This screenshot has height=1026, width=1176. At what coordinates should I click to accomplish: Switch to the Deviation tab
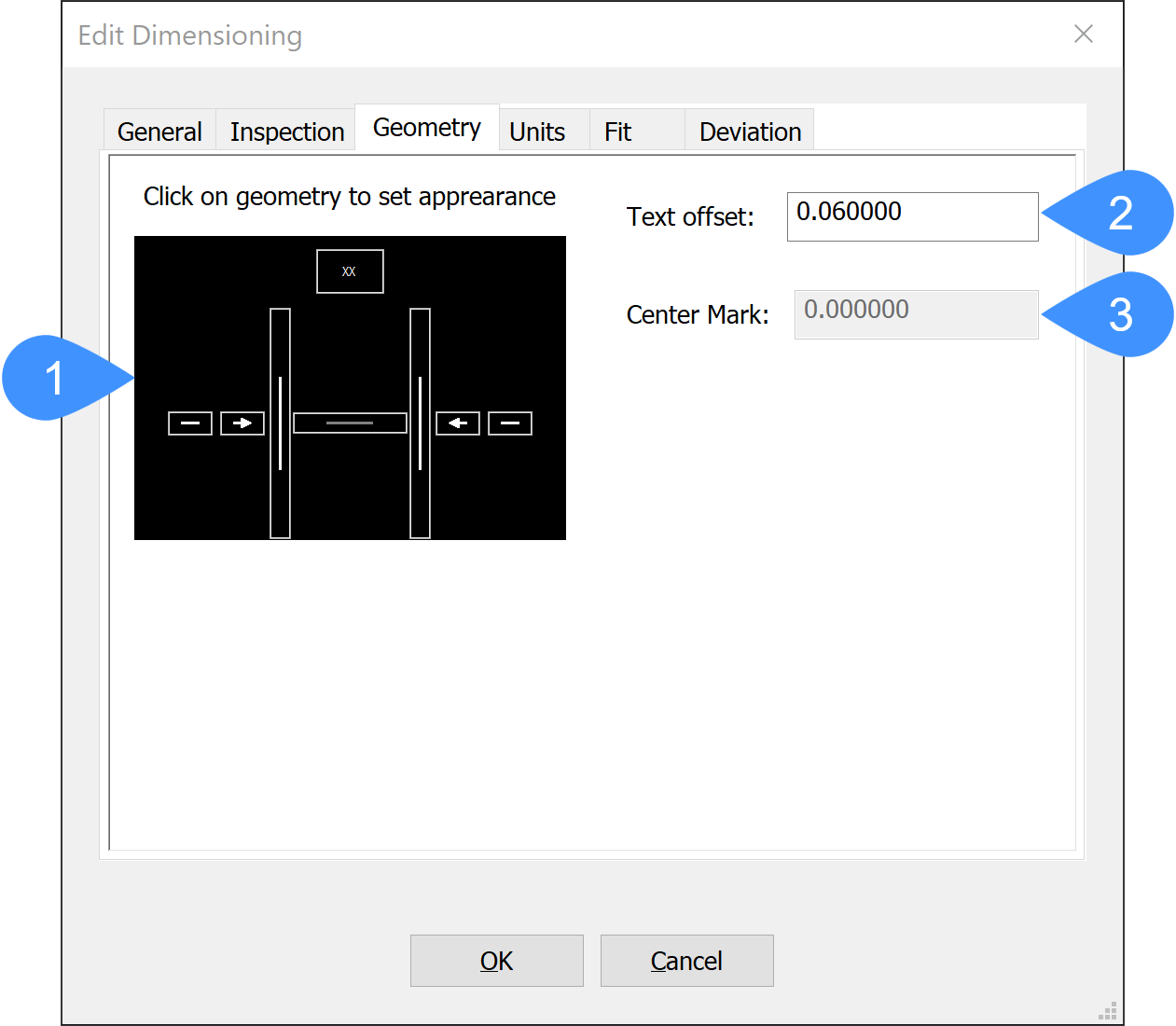pos(750,132)
